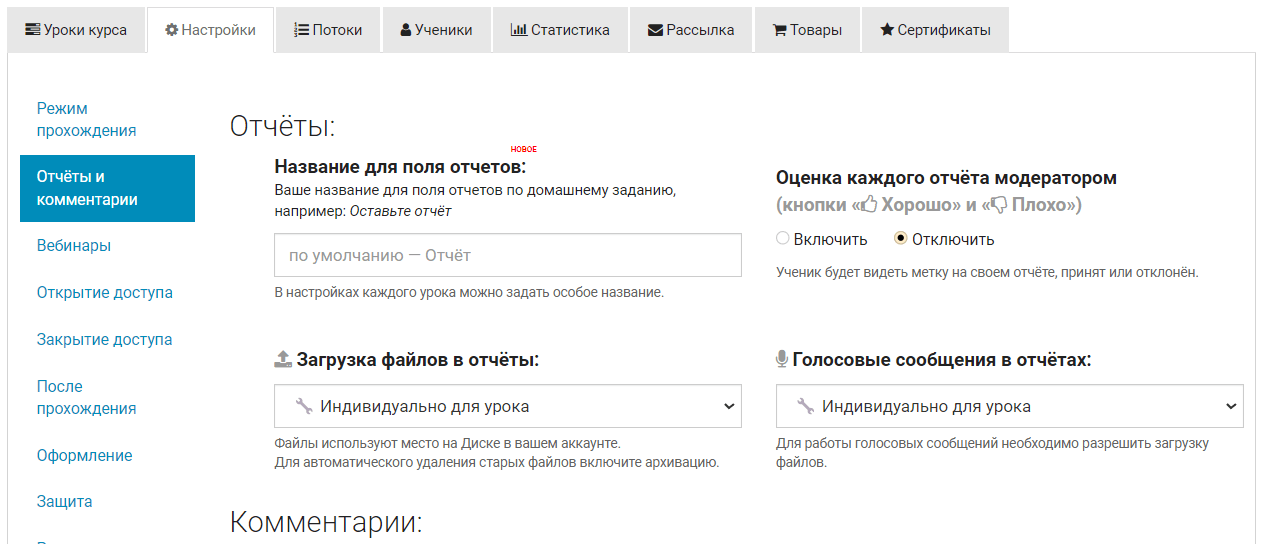The image size is (1262, 544).
Task: Open the Защита sidebar item
Action: [x=65, y=502]
